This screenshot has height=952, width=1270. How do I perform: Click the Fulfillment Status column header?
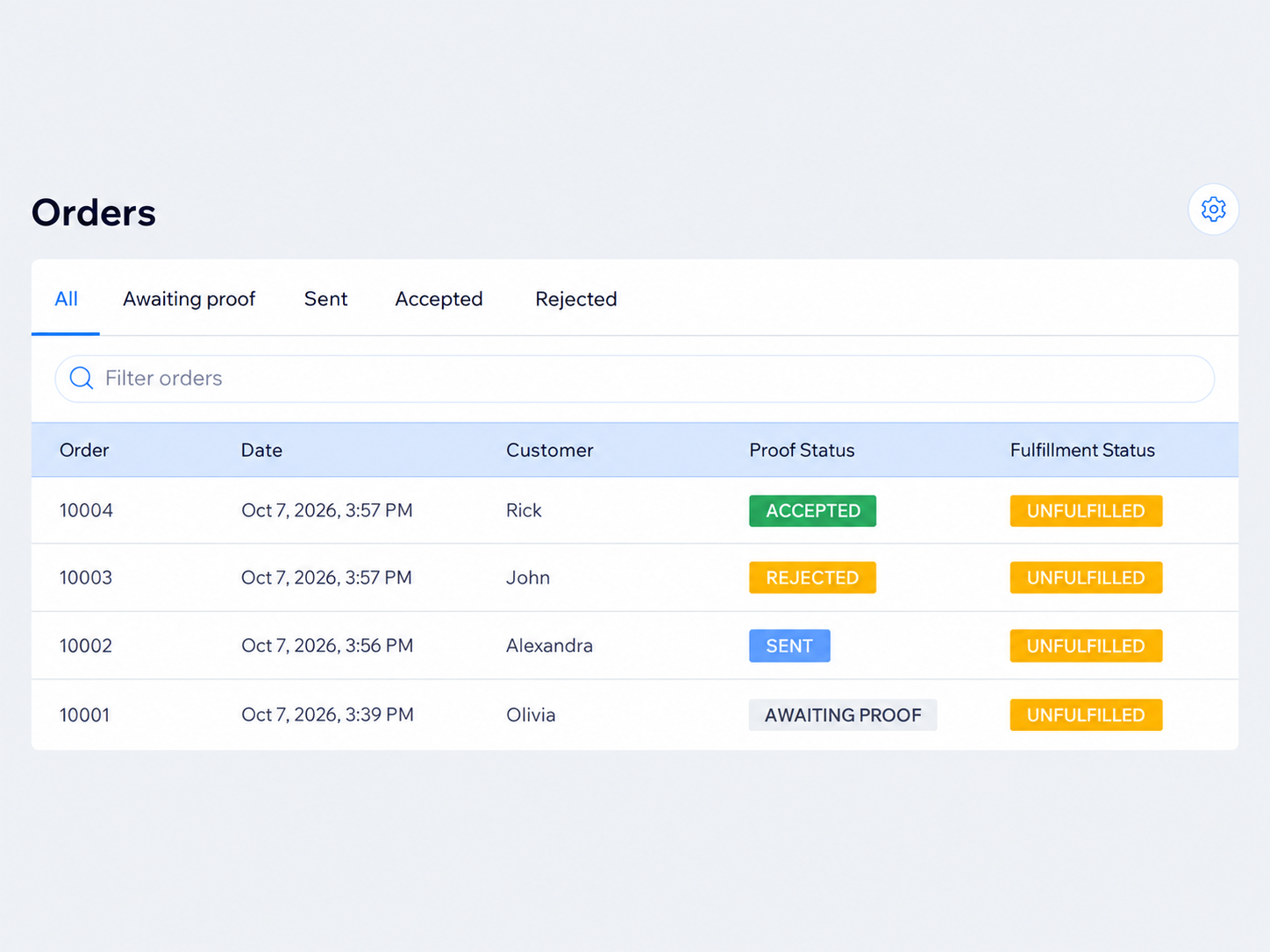1082,450
